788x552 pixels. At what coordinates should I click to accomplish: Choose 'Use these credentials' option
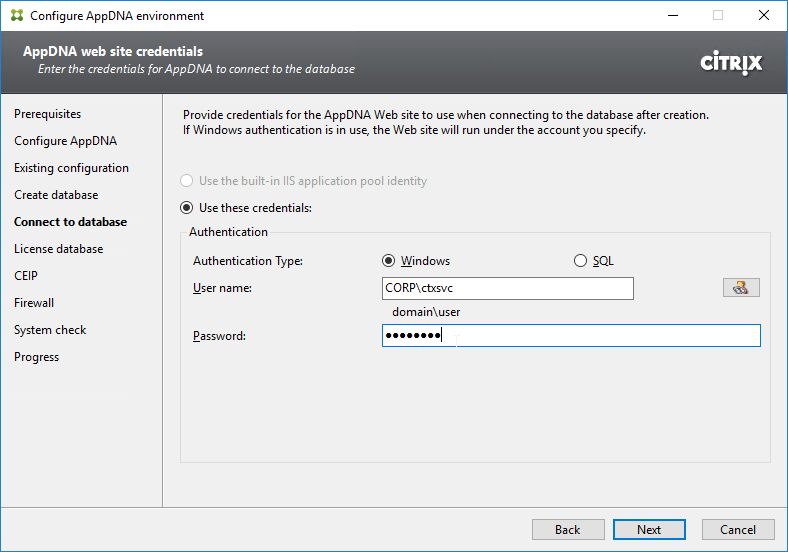[x=246, y=208]
